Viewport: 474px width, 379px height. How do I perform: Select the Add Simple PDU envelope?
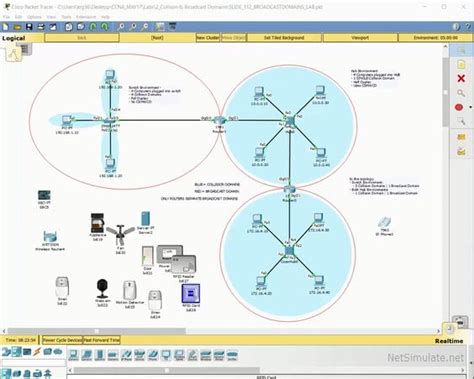(461, 137)
